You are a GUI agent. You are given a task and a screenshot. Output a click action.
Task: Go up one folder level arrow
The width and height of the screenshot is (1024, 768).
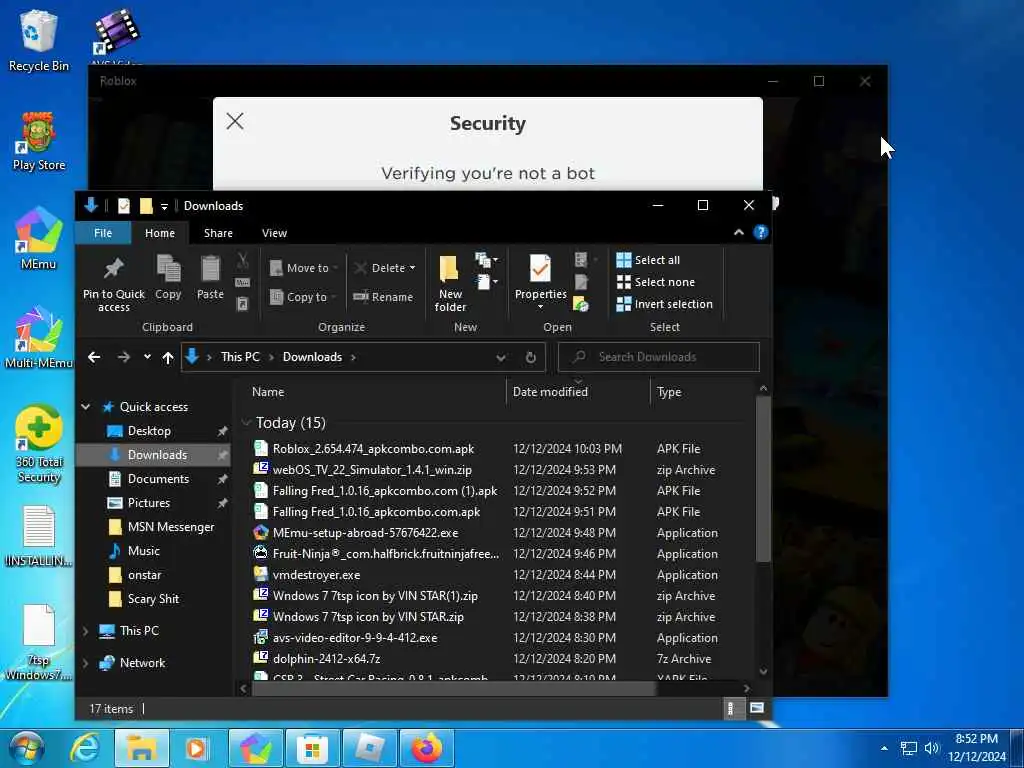pyautogui.click(x=168, y=357)
